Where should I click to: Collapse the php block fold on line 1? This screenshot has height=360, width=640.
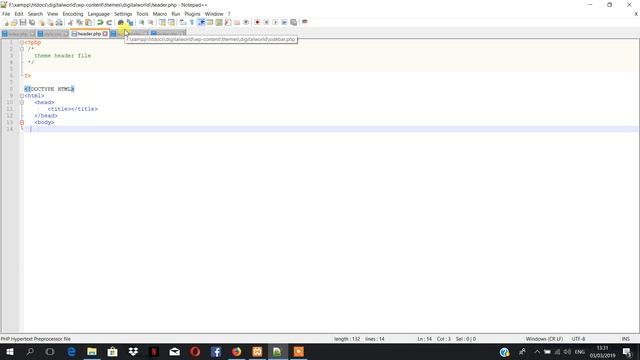(x=22, y=42)
